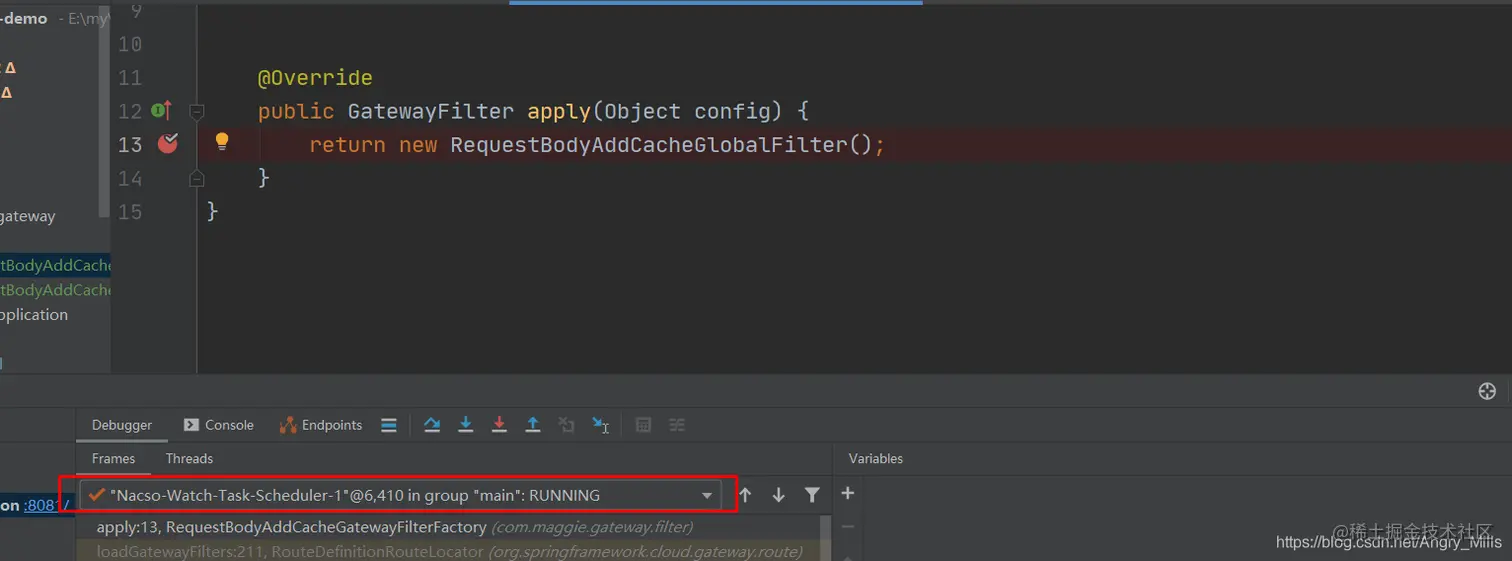
Task: Click the Force Step Into icon
Action: [499, 425]
